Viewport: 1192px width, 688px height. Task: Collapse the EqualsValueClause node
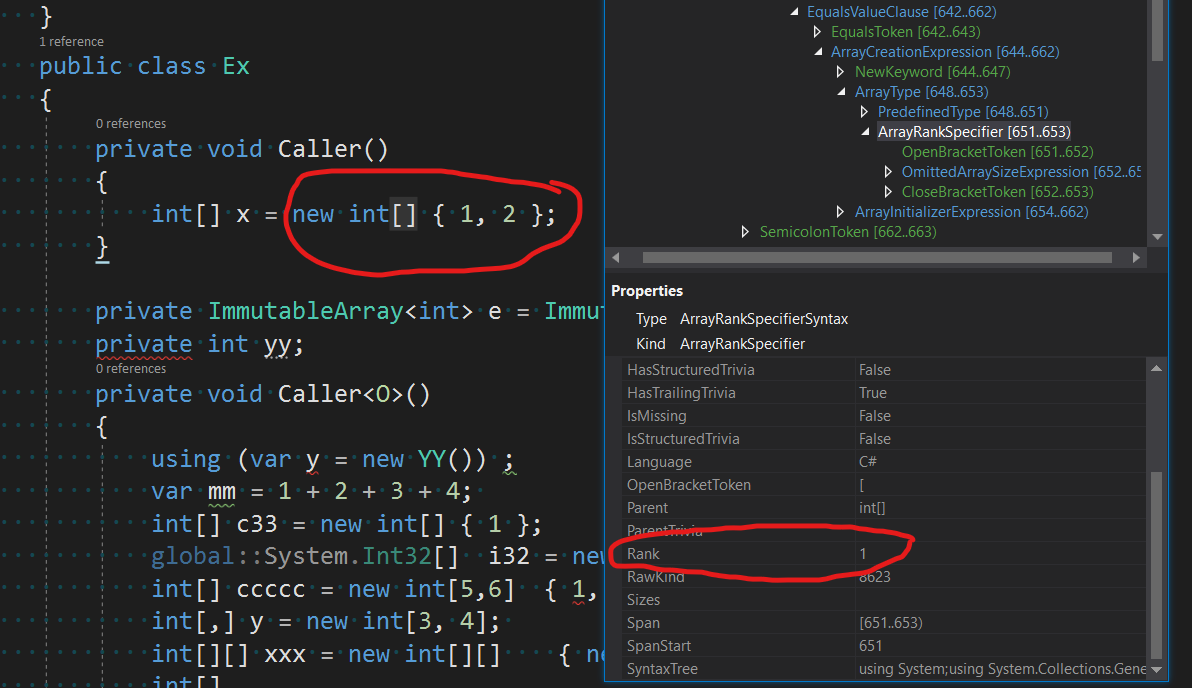pyautogui.click(x=794, y=11)
